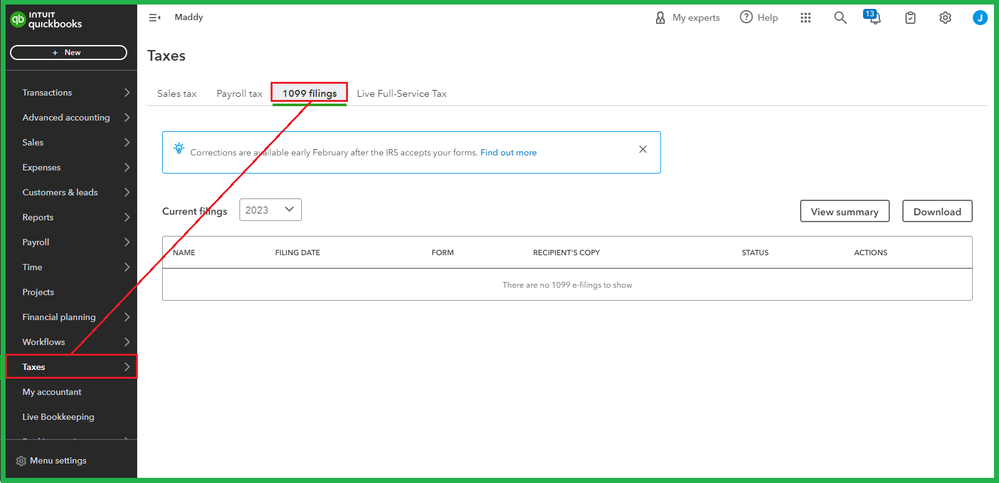Expand the Advanced accounting chevron
This screenshot has width=999, height=483.
tap(127, 118)
